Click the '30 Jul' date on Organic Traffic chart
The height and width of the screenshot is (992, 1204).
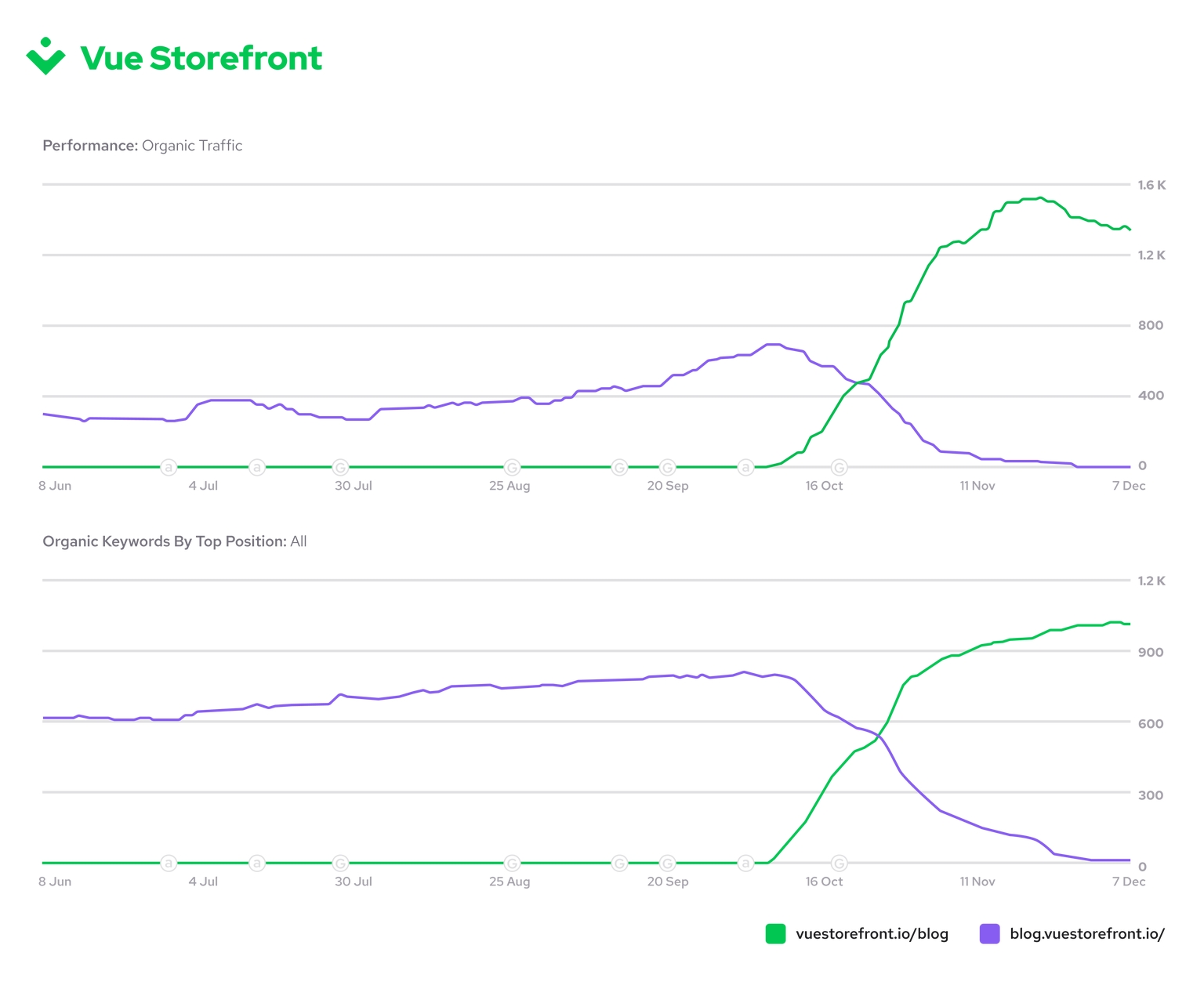point(354,486)
